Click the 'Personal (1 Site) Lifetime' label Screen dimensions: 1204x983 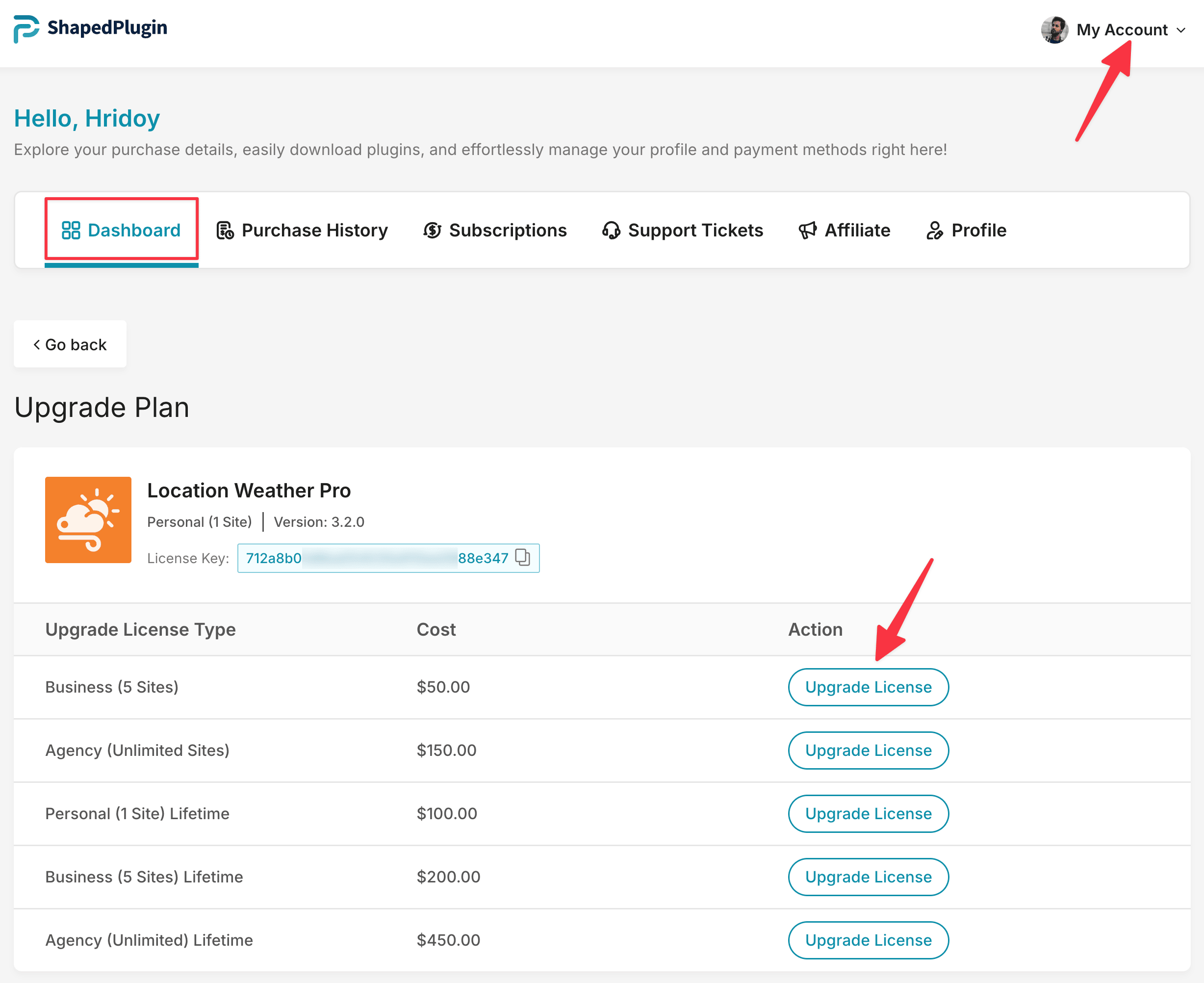coord(137,814)
